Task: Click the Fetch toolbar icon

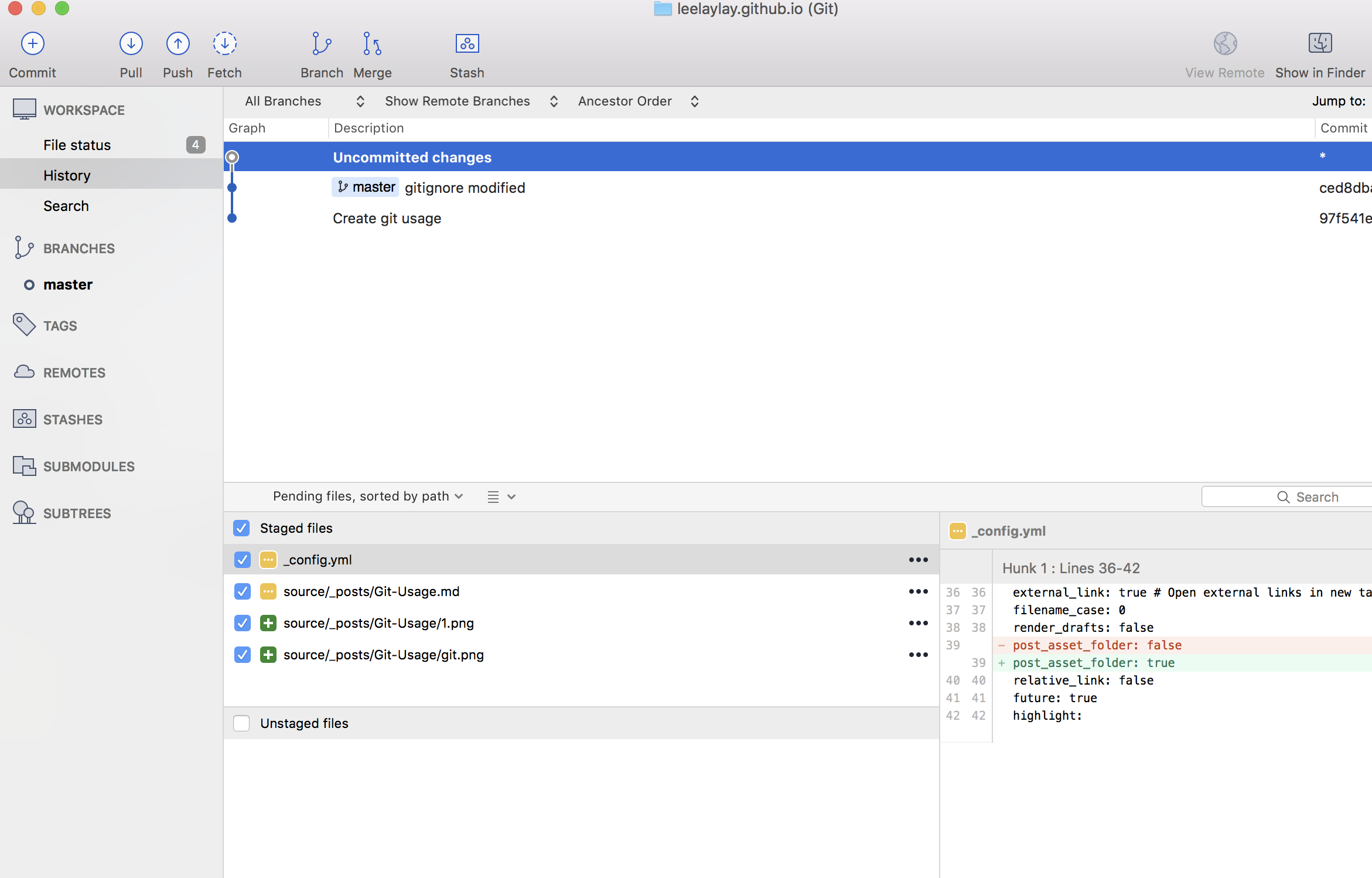Action: pos(224,44)
